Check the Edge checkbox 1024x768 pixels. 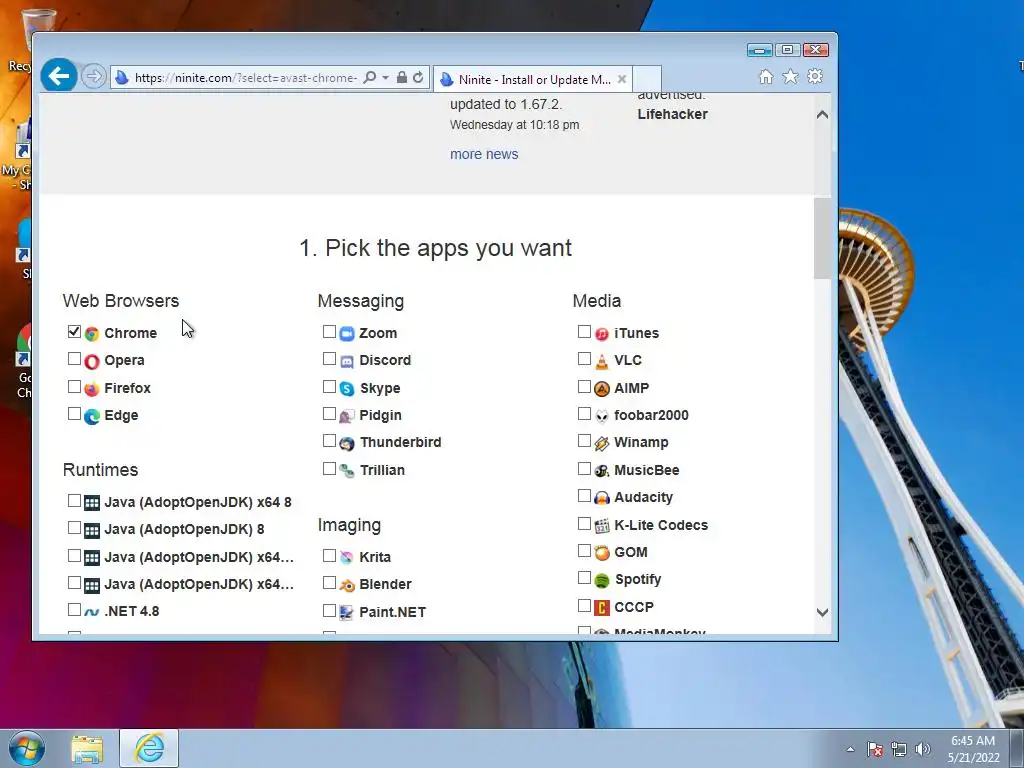pyautogui.click(x=74, y=414)
